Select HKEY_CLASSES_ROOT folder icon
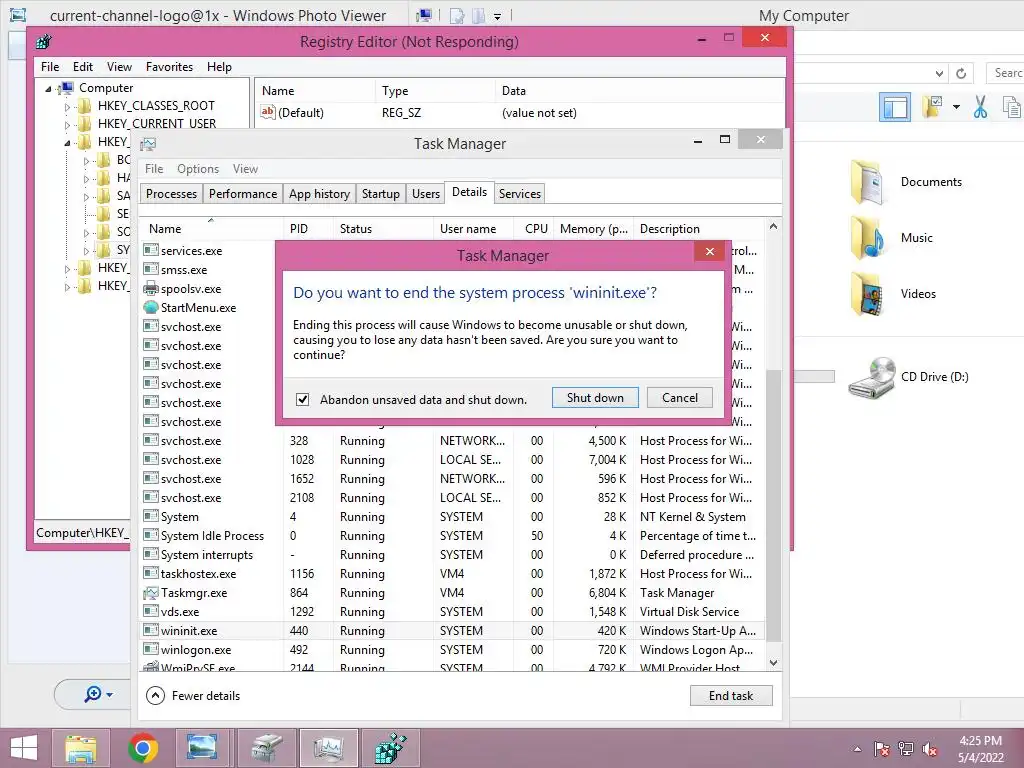 click(84, 106)
